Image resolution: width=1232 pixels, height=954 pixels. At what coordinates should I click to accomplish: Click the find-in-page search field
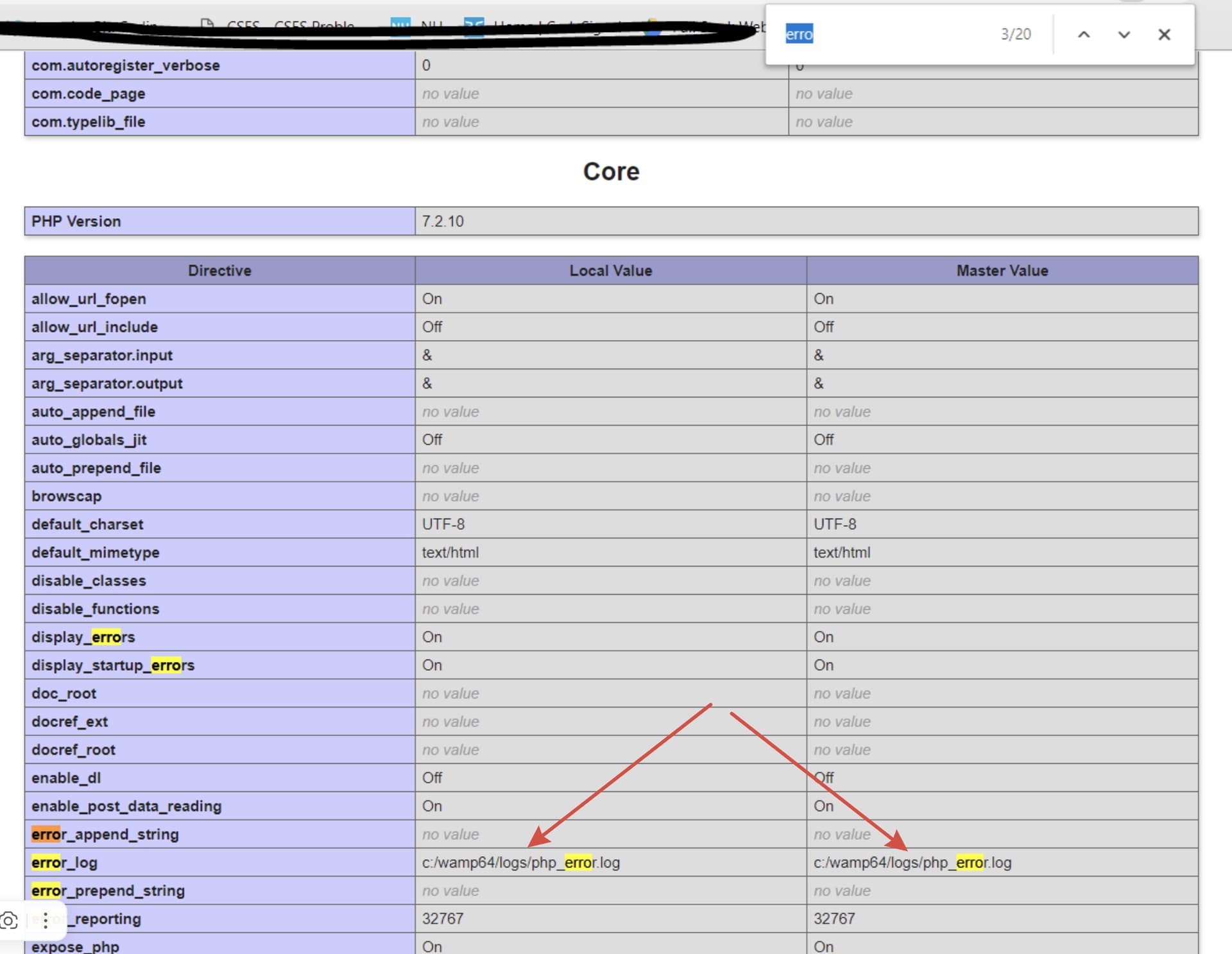[x=886, y=35]
